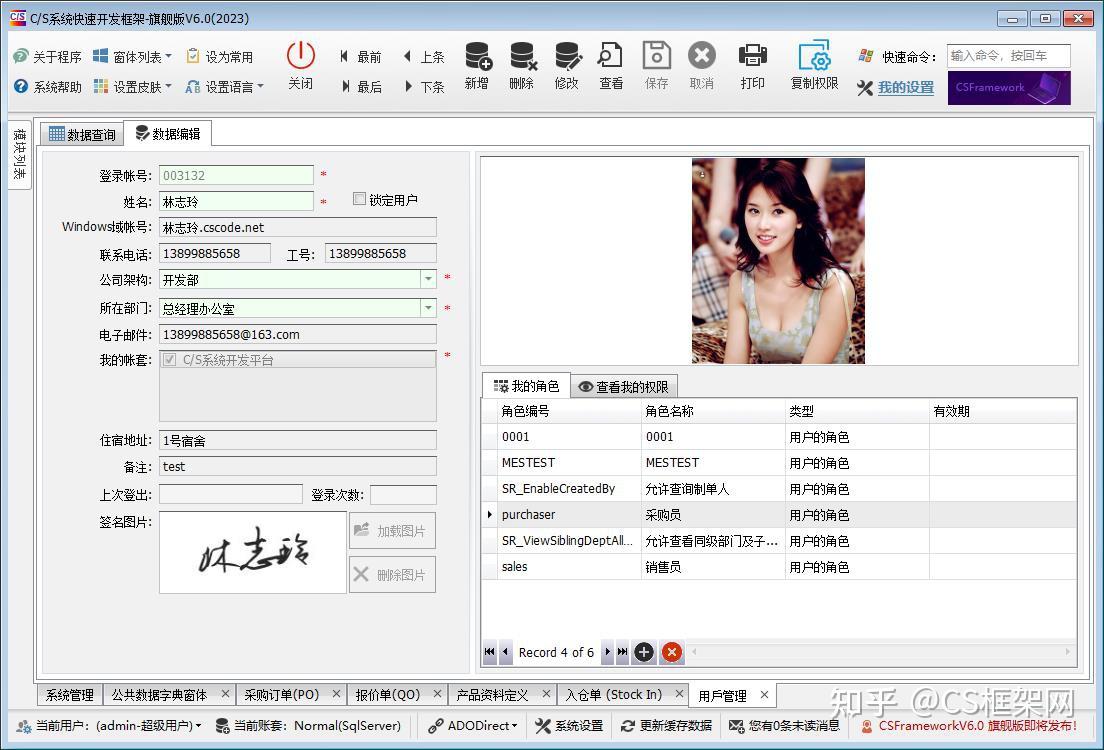Screen dimensions: 1104x750
Task: Click the 打印 (Print) toolbar icon
Action: point(752,65)
